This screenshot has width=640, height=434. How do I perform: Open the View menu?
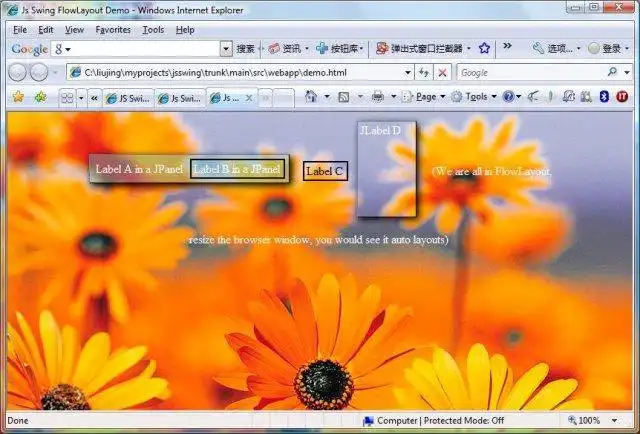(x=74, y=30)
